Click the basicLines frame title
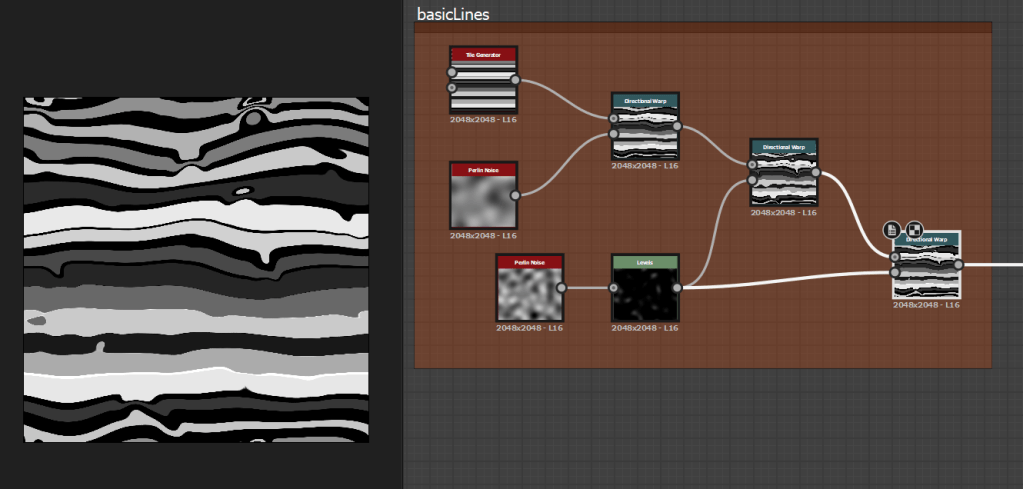Viewport: 1023px width, 489px height. (453, 14)
